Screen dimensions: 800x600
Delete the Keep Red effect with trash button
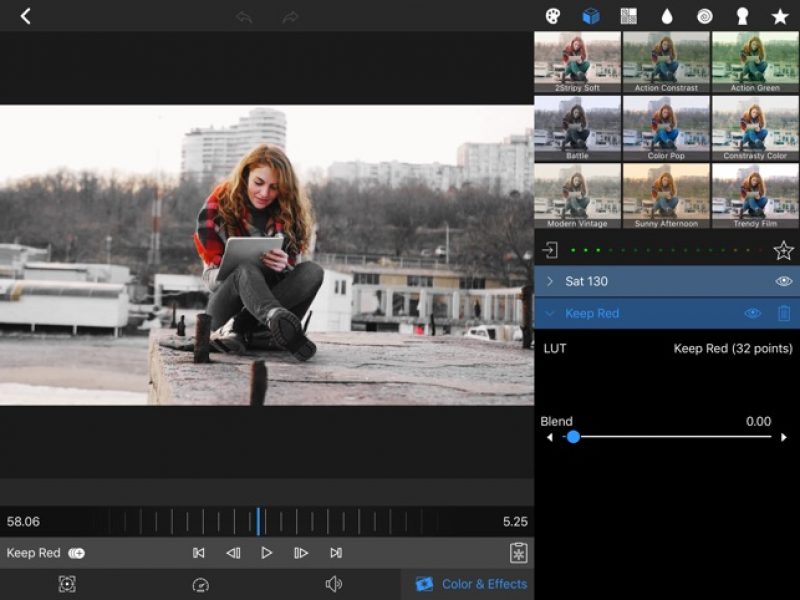pos(783,312)
